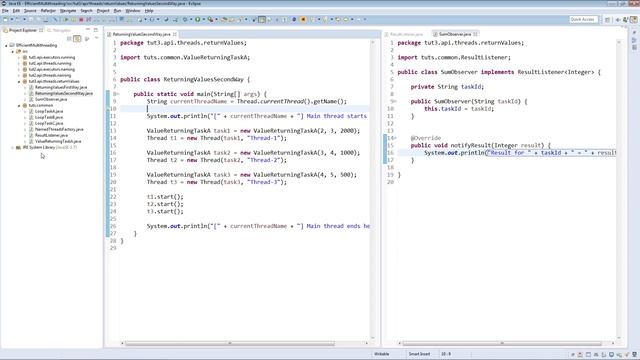Viewport: 640px width, 360px height.
Task: Click the green Run-last-launched circle icon
Action: 198,19
